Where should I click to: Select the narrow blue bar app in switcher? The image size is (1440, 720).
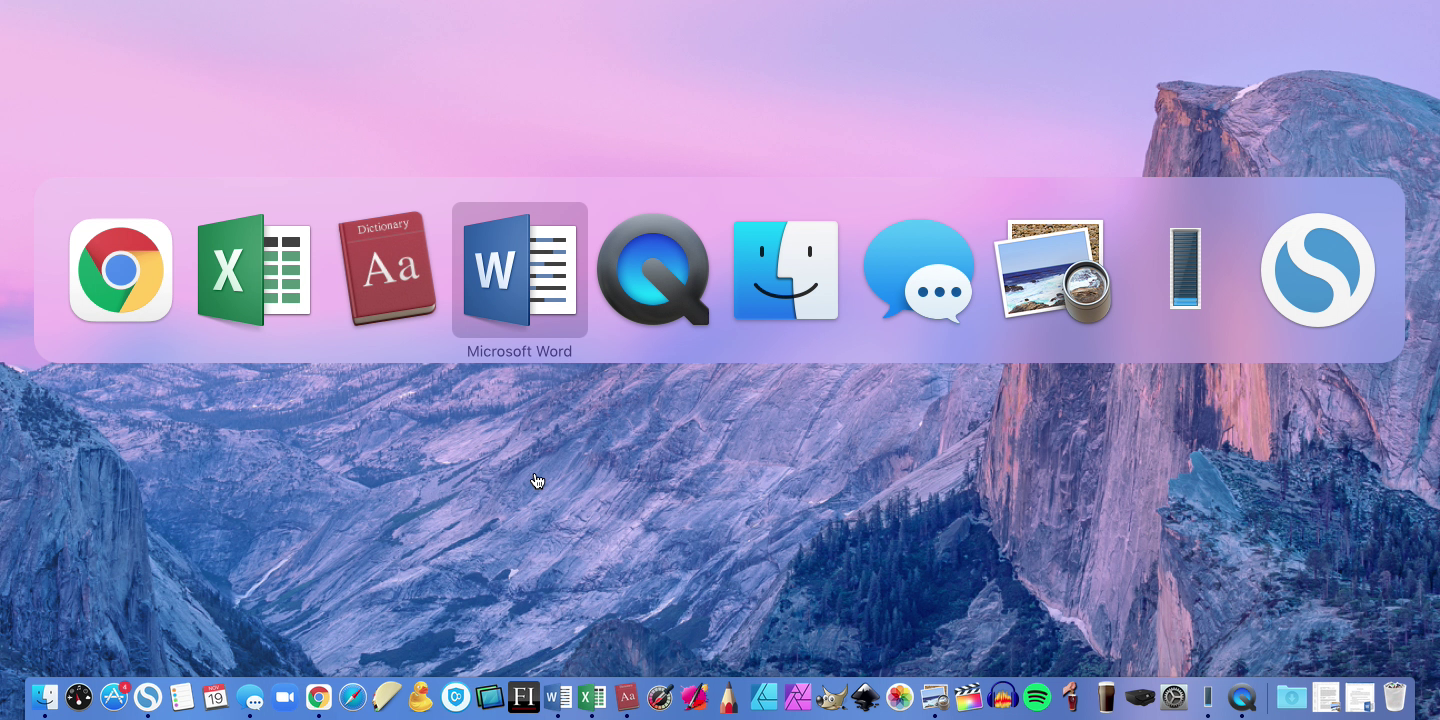[1185, 268]
